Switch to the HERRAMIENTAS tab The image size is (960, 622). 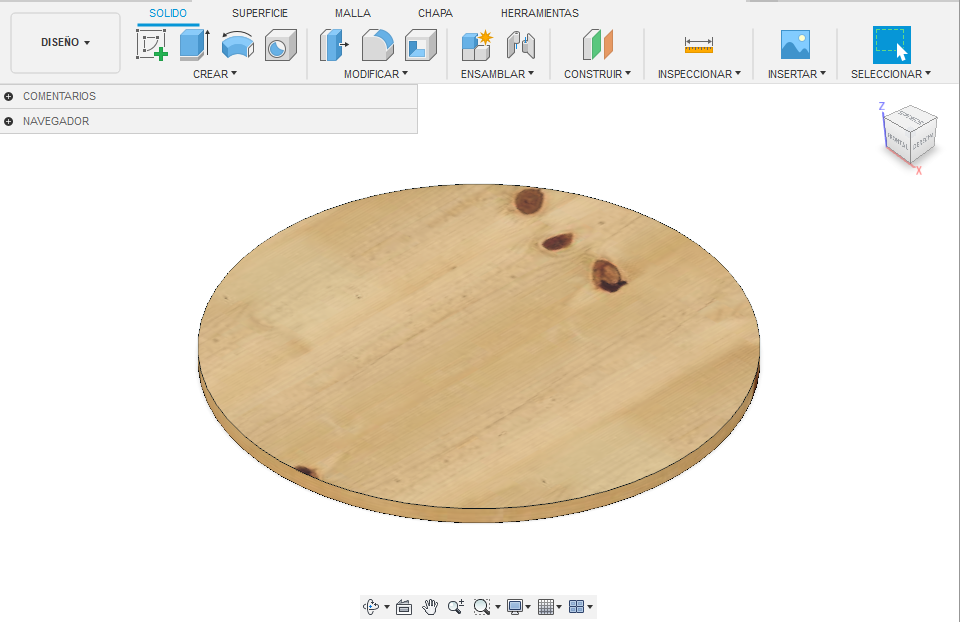pos(540,13)
